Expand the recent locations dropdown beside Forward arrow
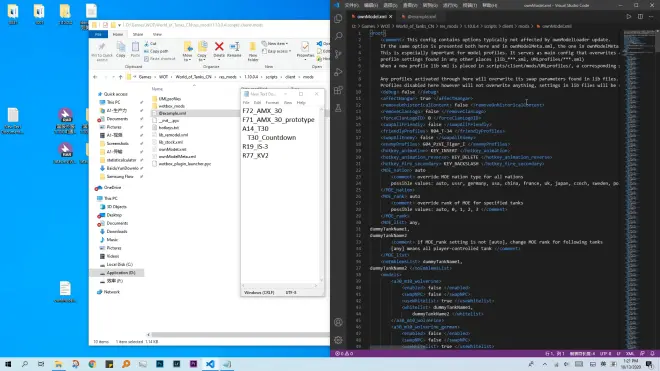660x371 pixels. pyautogui.click(x=113, y=77)
